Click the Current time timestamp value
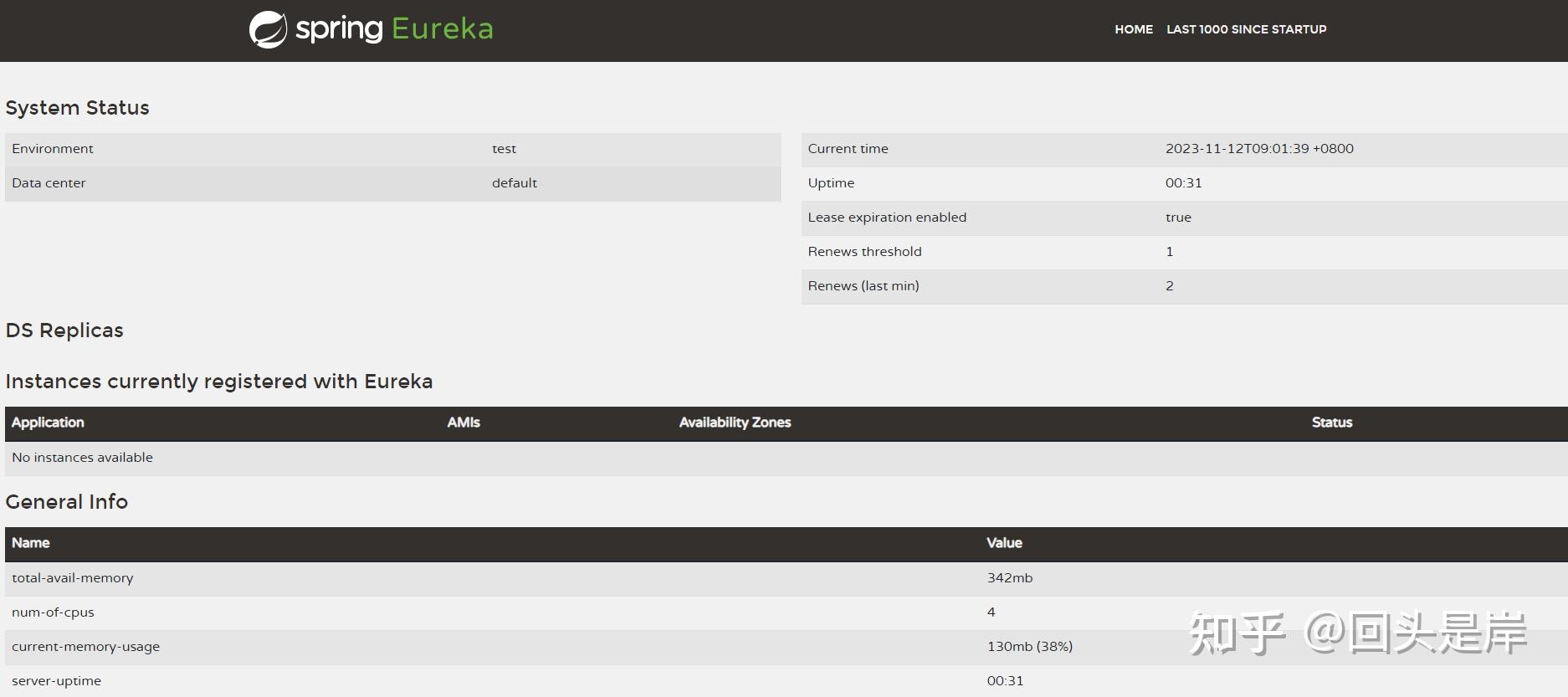1568x697 pixels. (x=1258, y=149)
